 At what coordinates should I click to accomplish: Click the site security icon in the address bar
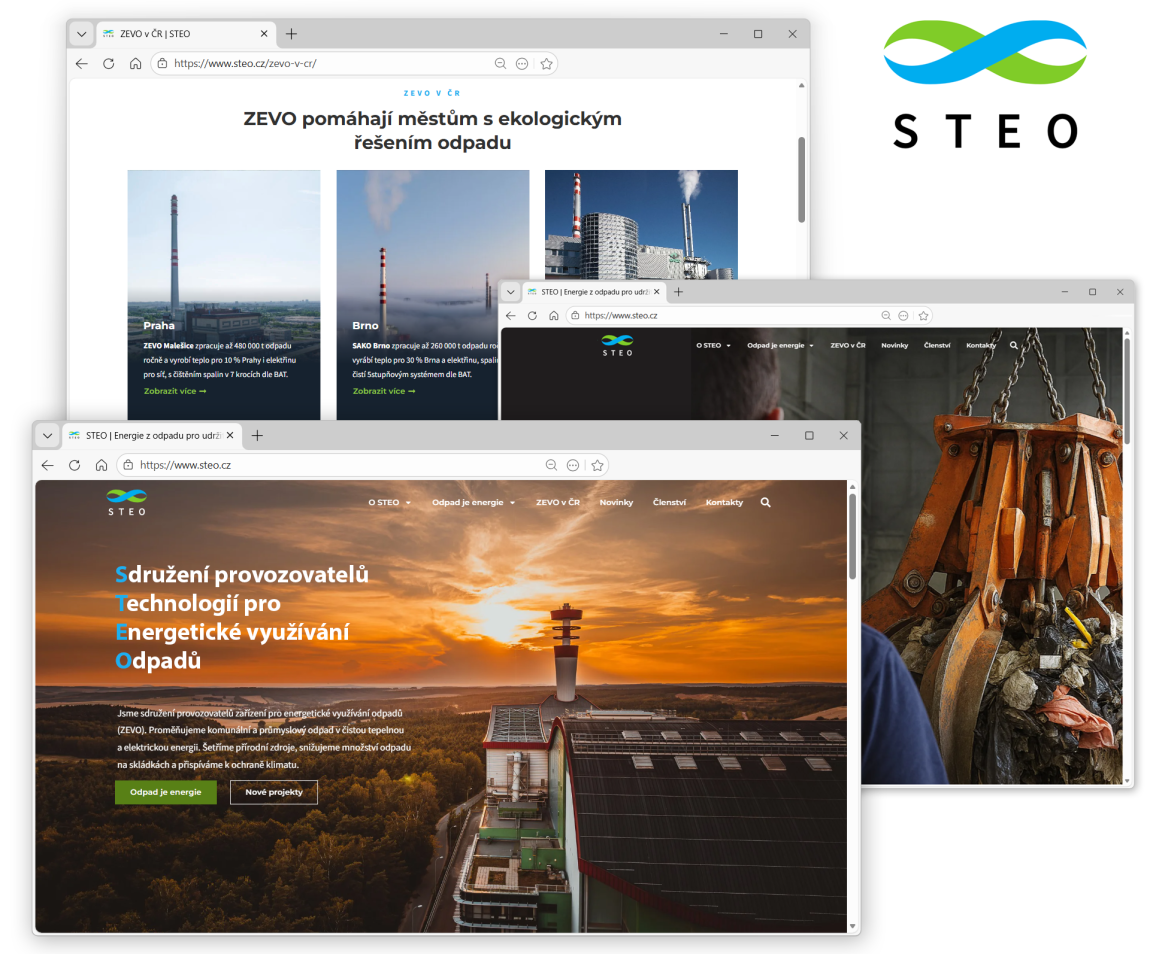tap(127, 464)
